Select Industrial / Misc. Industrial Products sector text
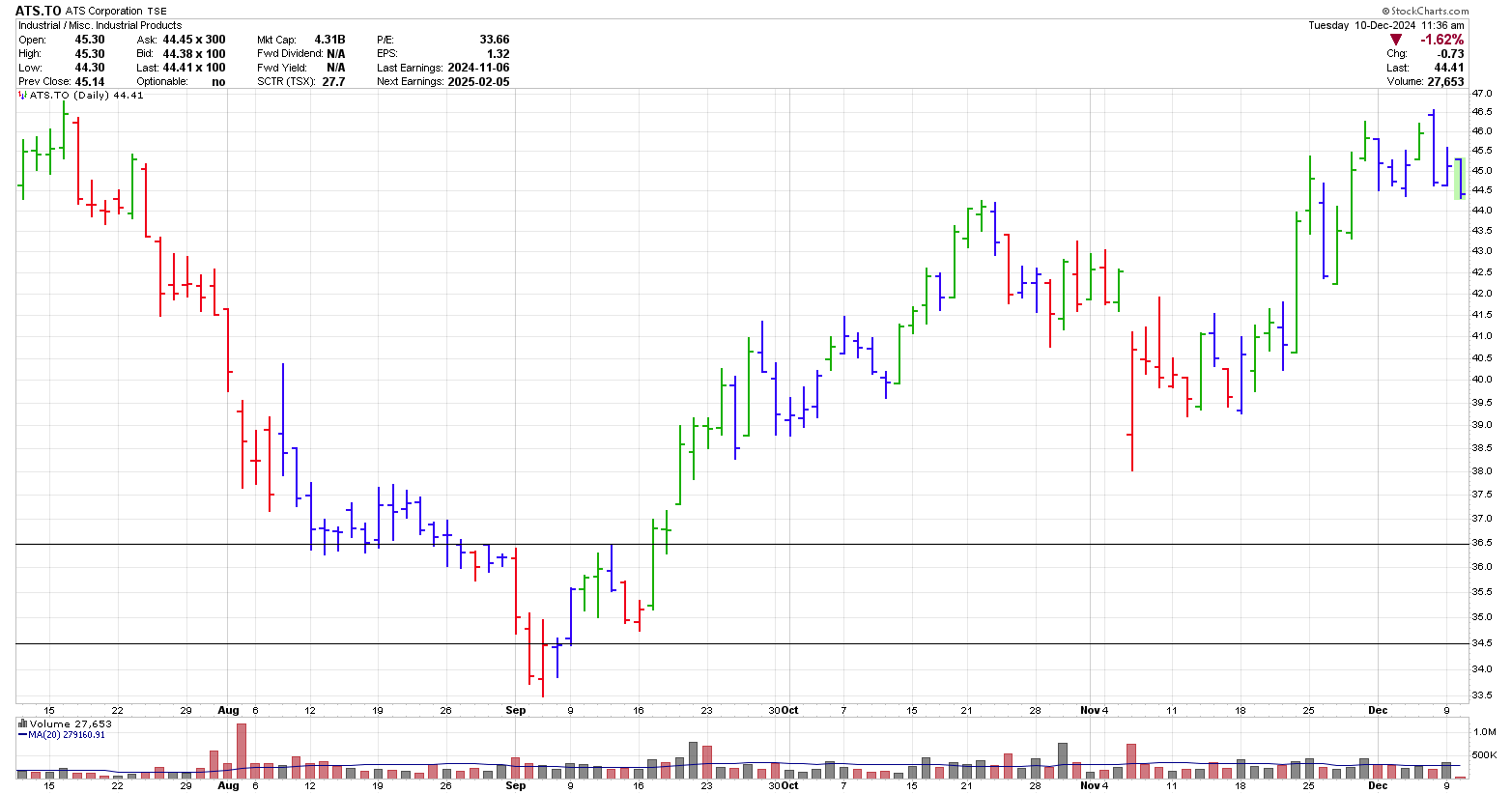 click(100, 25)
